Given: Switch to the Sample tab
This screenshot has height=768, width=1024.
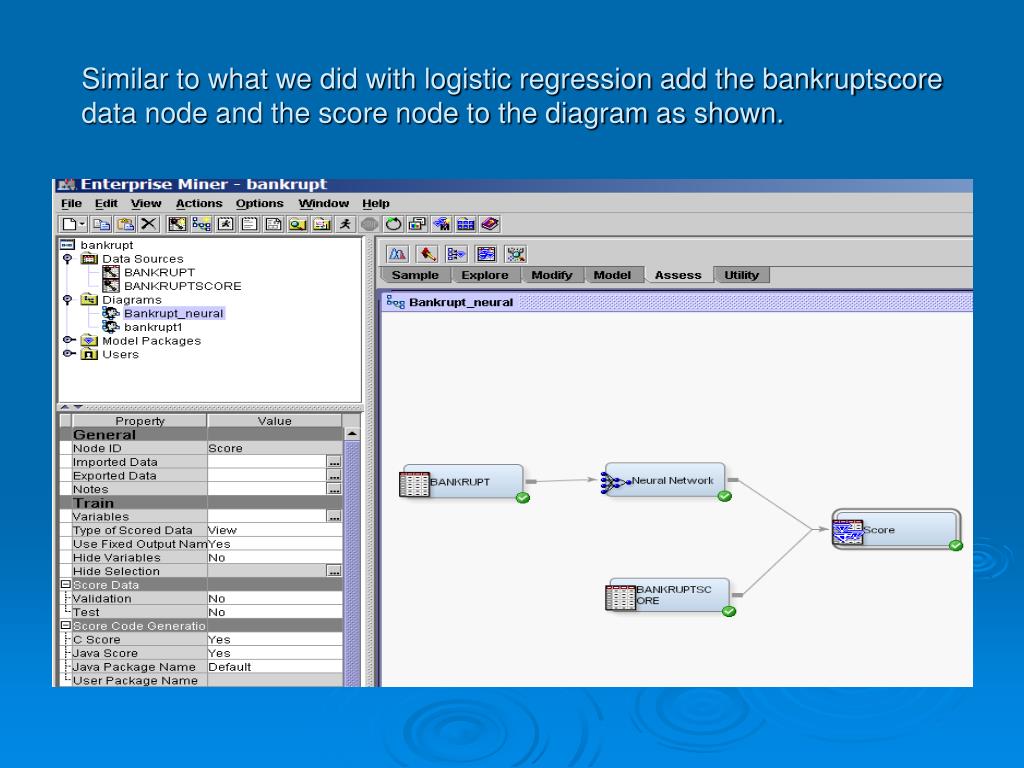Looking at the screenshot, I should [415, 275].
